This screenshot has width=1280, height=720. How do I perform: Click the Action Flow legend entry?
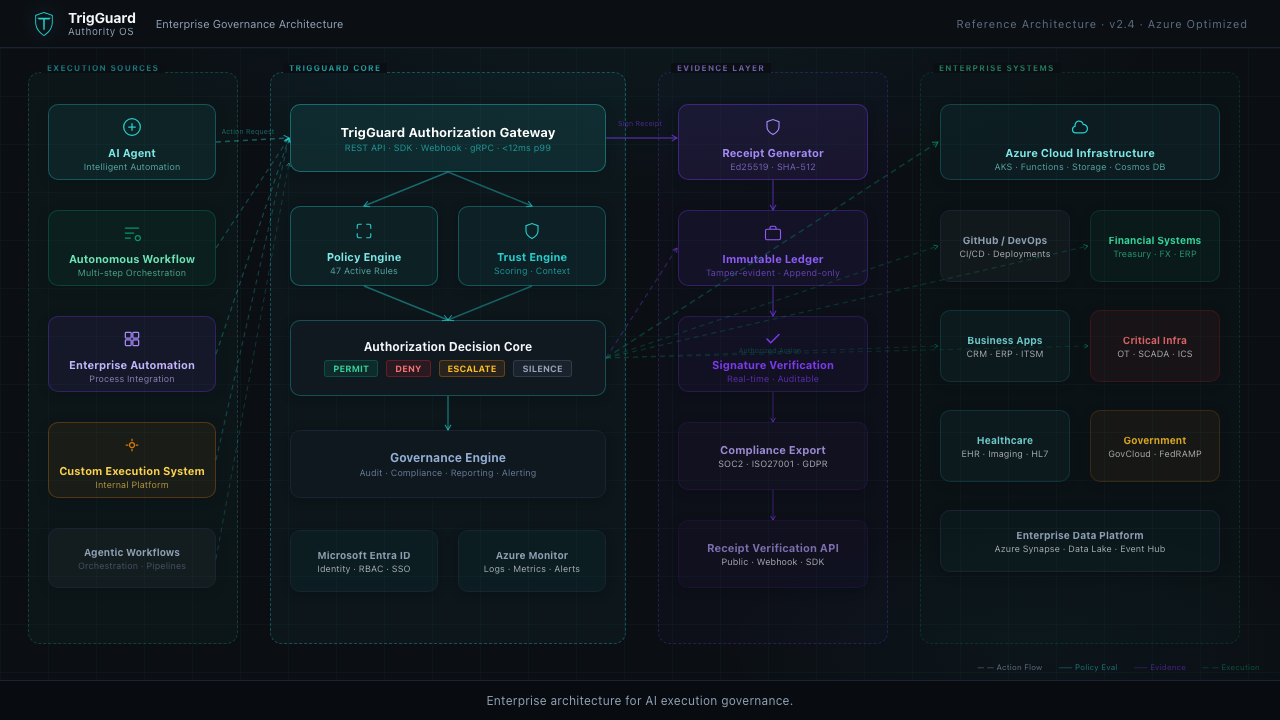[x=1010, y=667]
